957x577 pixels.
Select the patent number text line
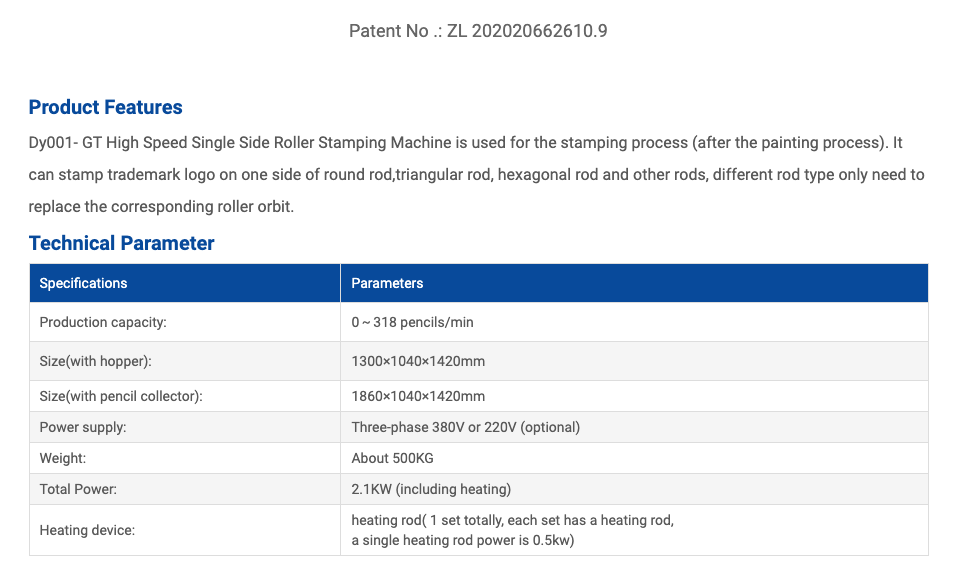[x=478, y=31]
